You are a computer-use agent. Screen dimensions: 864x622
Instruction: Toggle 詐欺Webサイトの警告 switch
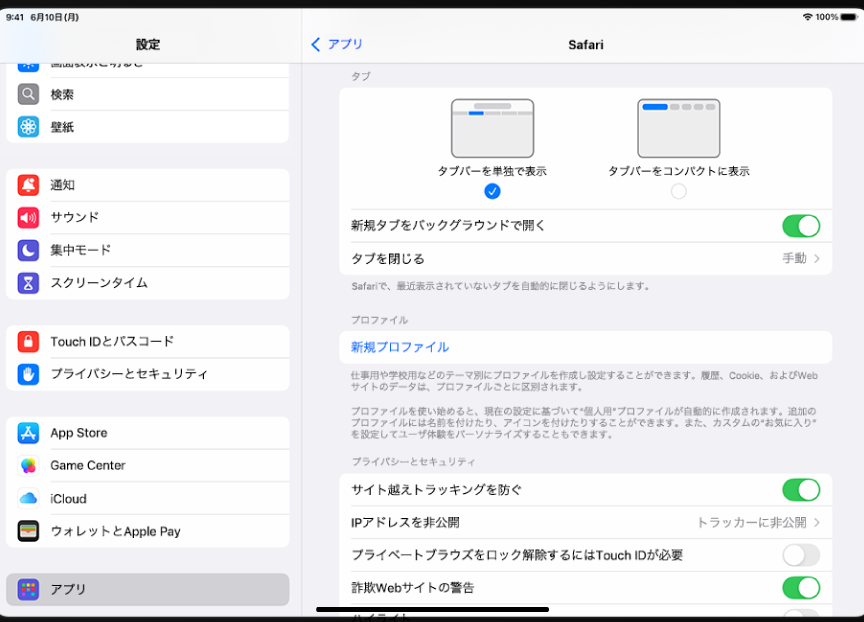tap(801, 588)
